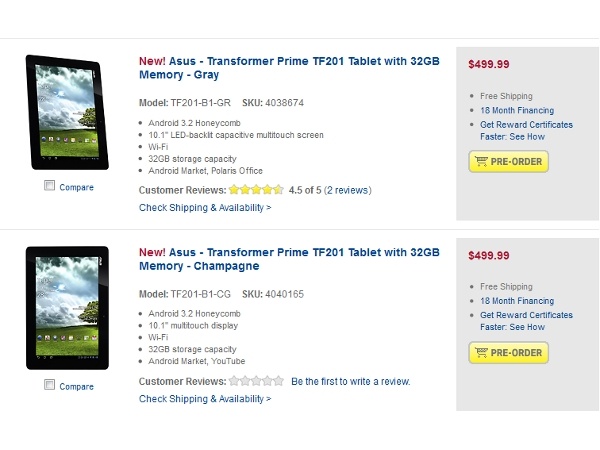
Task: Click the Gray Transformer Prime tablet thumbnail
Action: [x=66, y=112]
